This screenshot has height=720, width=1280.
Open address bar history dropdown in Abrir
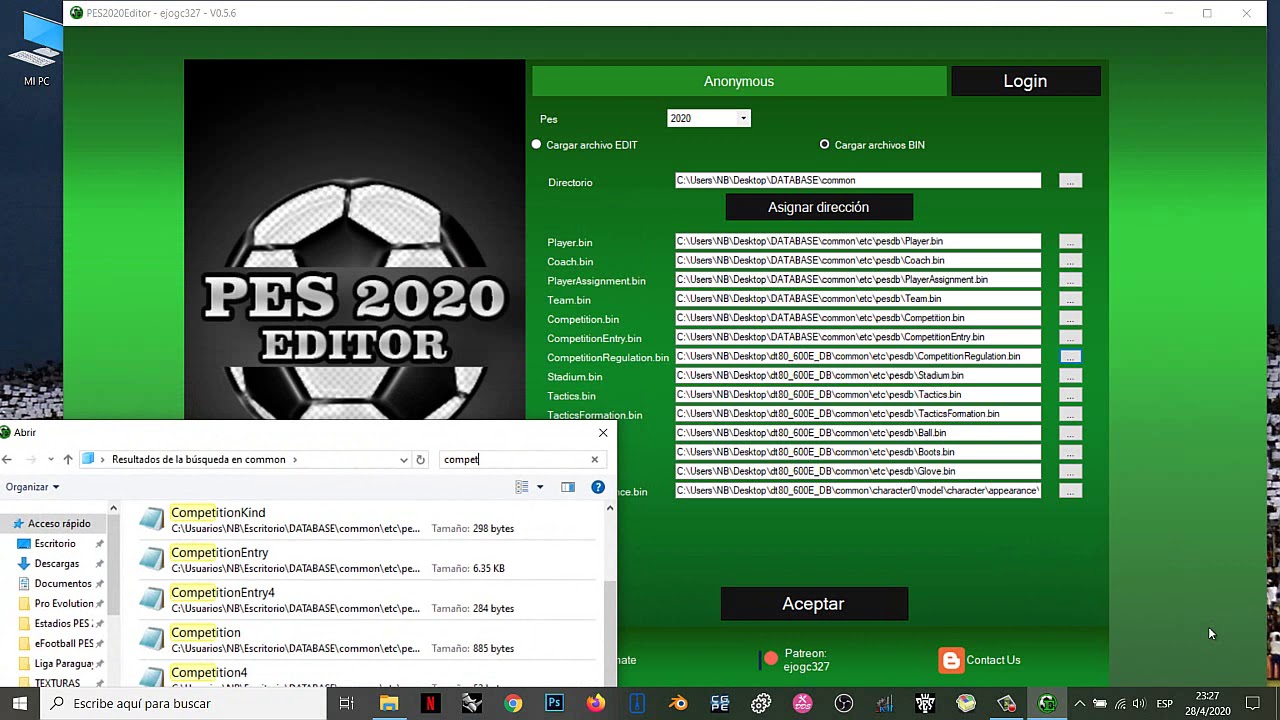[x=404, y=460]
